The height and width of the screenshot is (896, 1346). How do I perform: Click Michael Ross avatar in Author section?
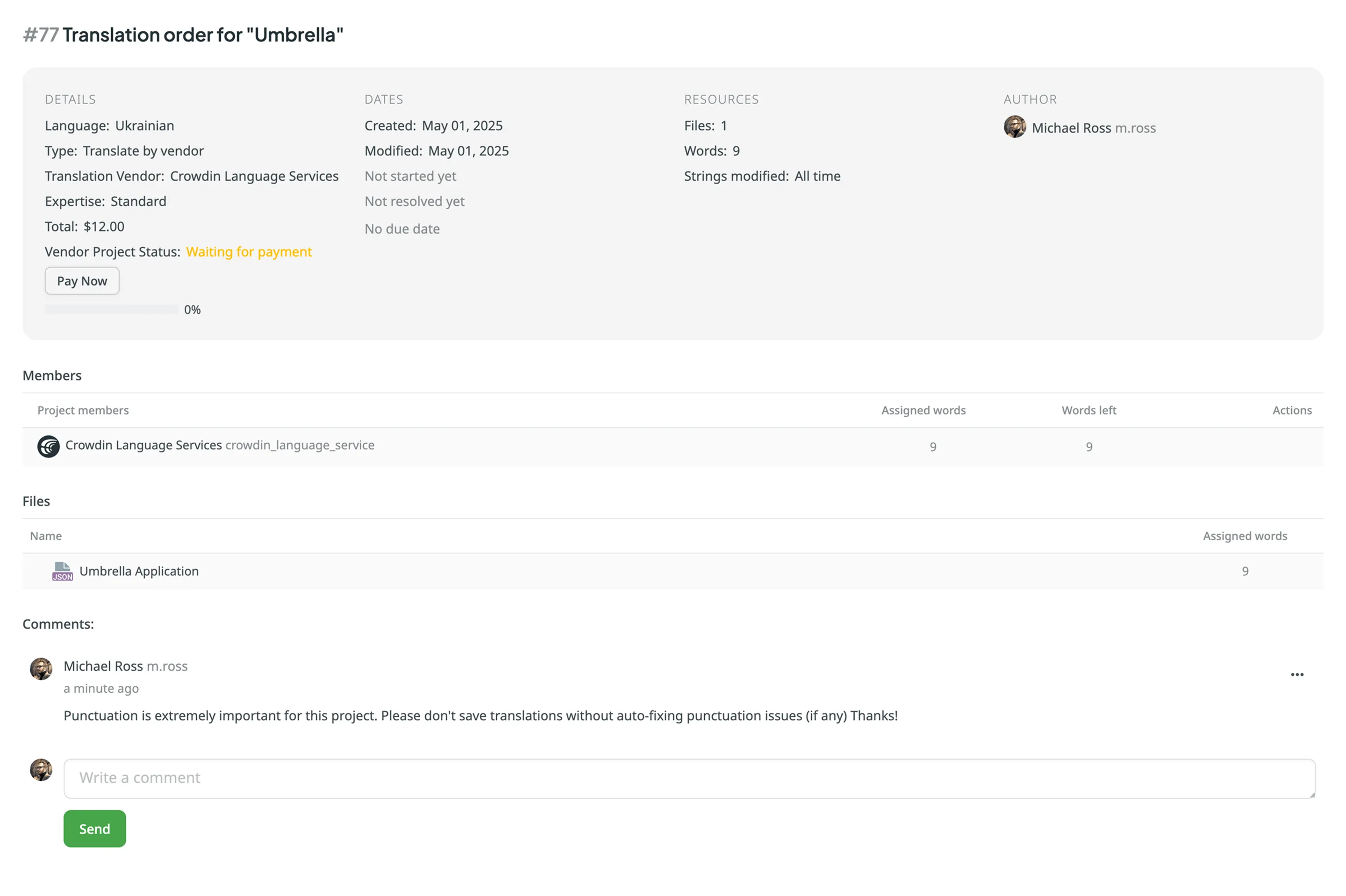pos(1015,127)
